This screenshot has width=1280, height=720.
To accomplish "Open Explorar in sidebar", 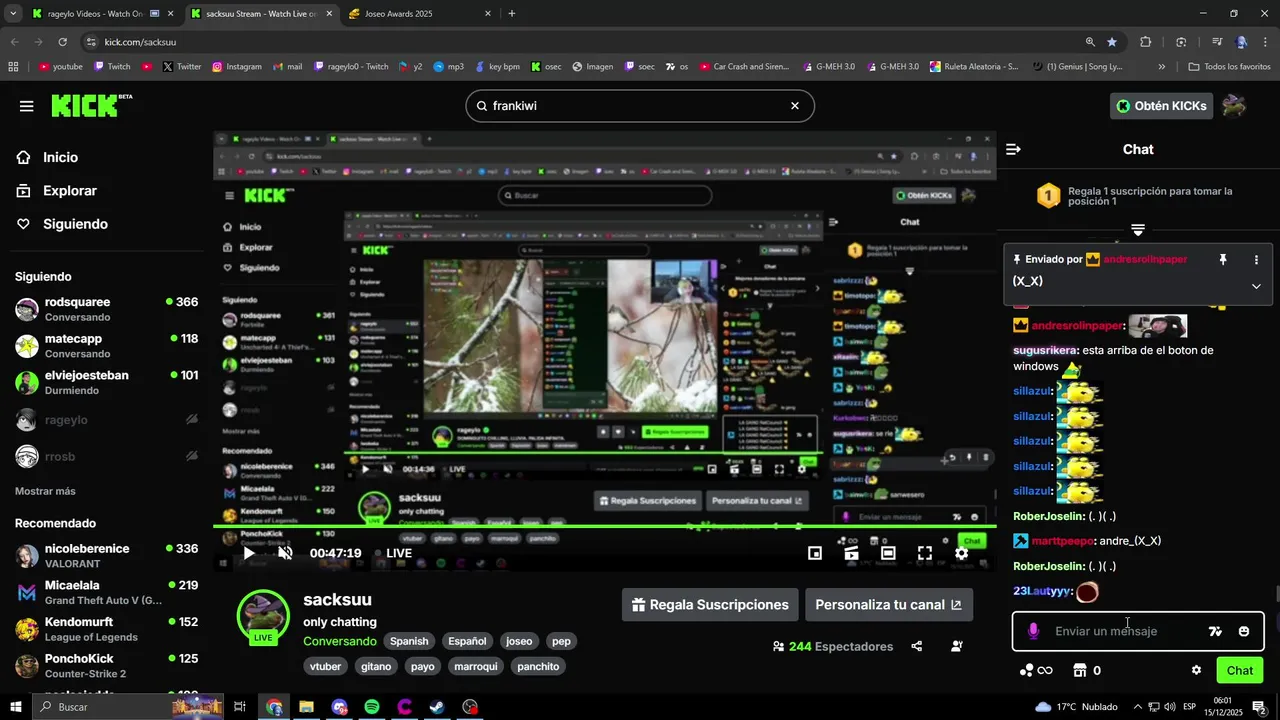I will point(70,190).
